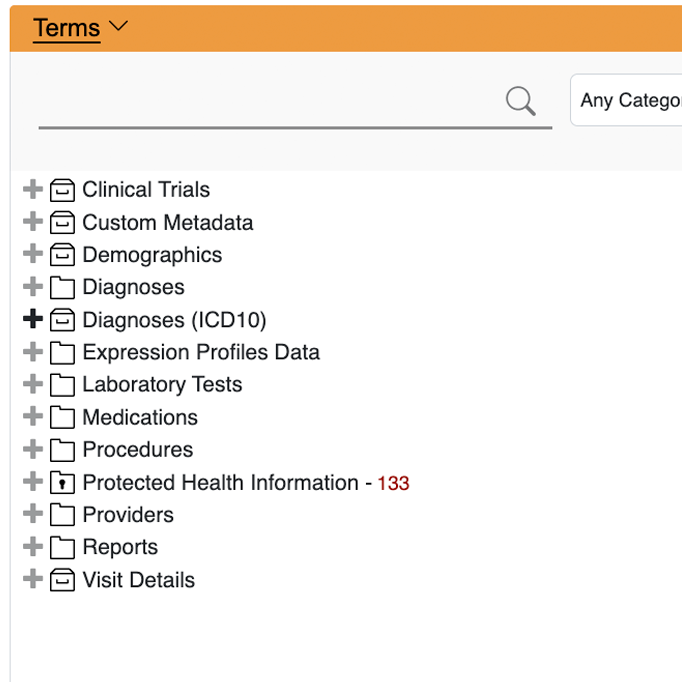The width and height of the screenshot is (682, 682).
Task: Click the Clinical Trials container icon
Action: click(x=62, y=190)
